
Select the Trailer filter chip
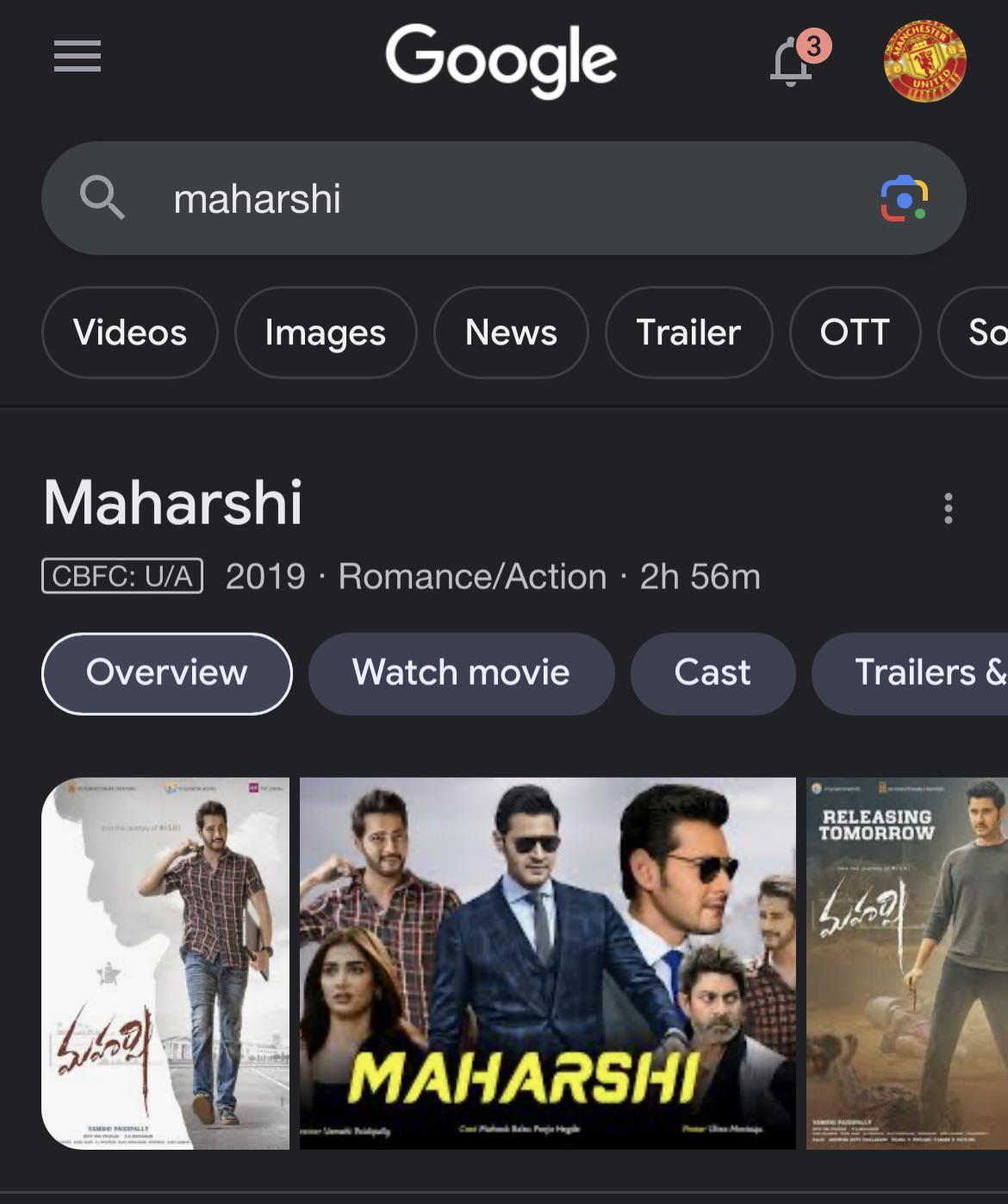[688, 332]
